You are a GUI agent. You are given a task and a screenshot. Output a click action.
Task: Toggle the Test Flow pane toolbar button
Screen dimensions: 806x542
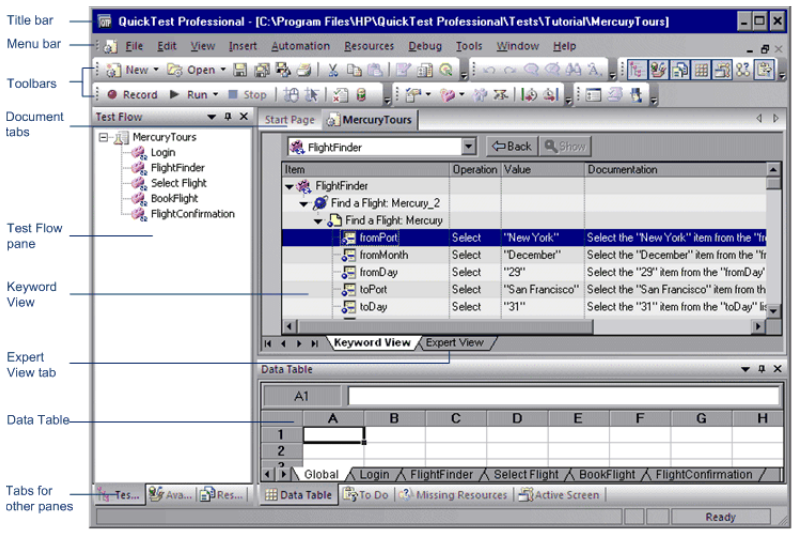coord(636,69)
